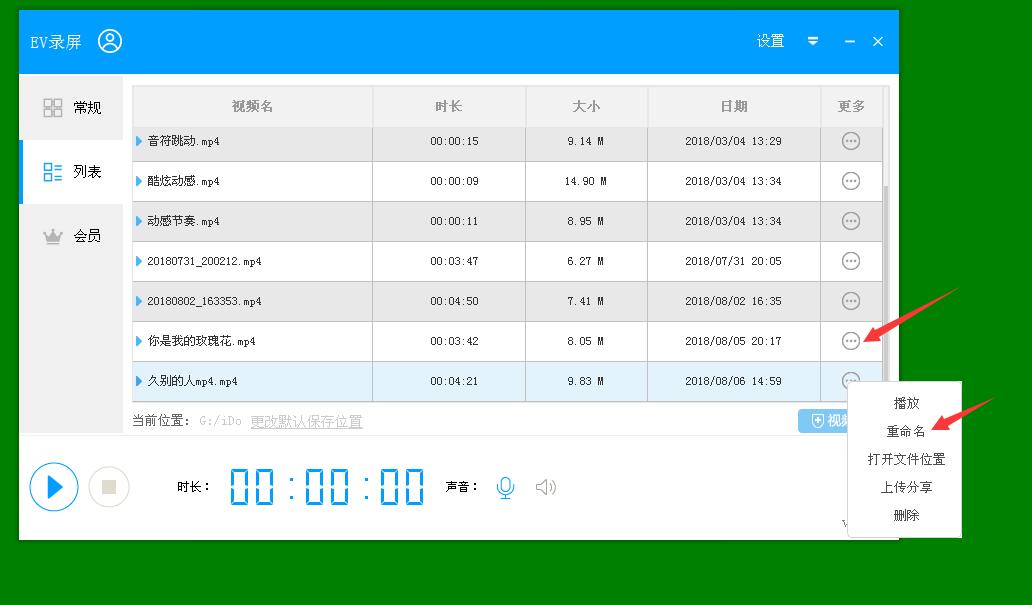Click the add 视频 icon at bottom right
This screenshot has height=605, width=1032.
pos(820,421)
